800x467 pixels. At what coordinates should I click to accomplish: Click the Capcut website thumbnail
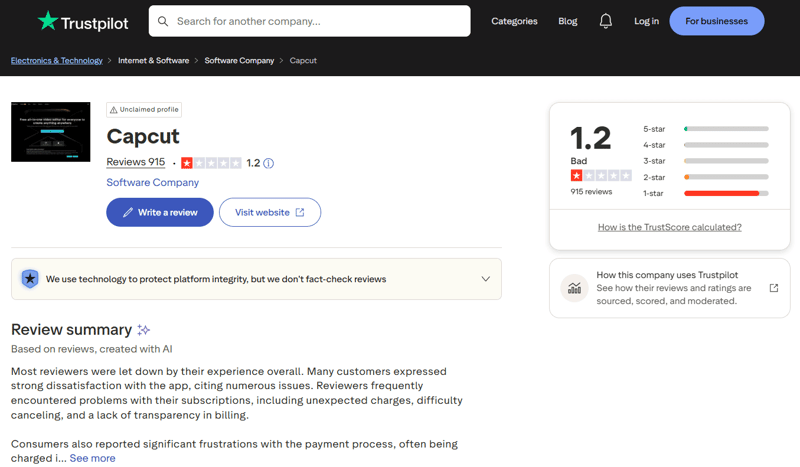[x=51, y=132]
